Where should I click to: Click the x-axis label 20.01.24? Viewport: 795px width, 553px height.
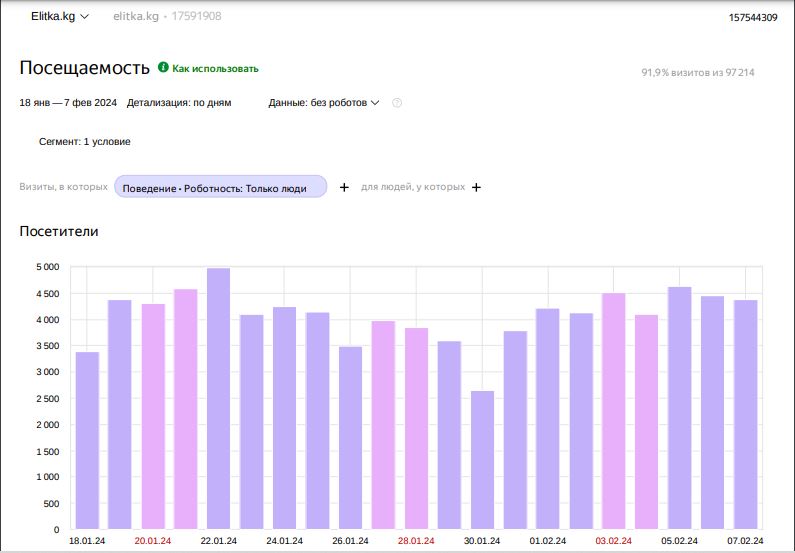pos(153,541)
